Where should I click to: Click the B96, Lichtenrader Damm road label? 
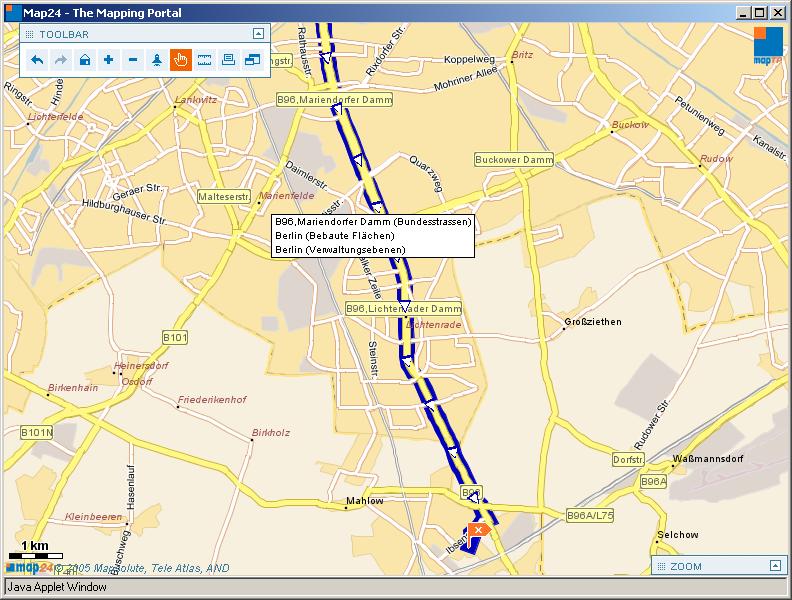coord(403,309)
